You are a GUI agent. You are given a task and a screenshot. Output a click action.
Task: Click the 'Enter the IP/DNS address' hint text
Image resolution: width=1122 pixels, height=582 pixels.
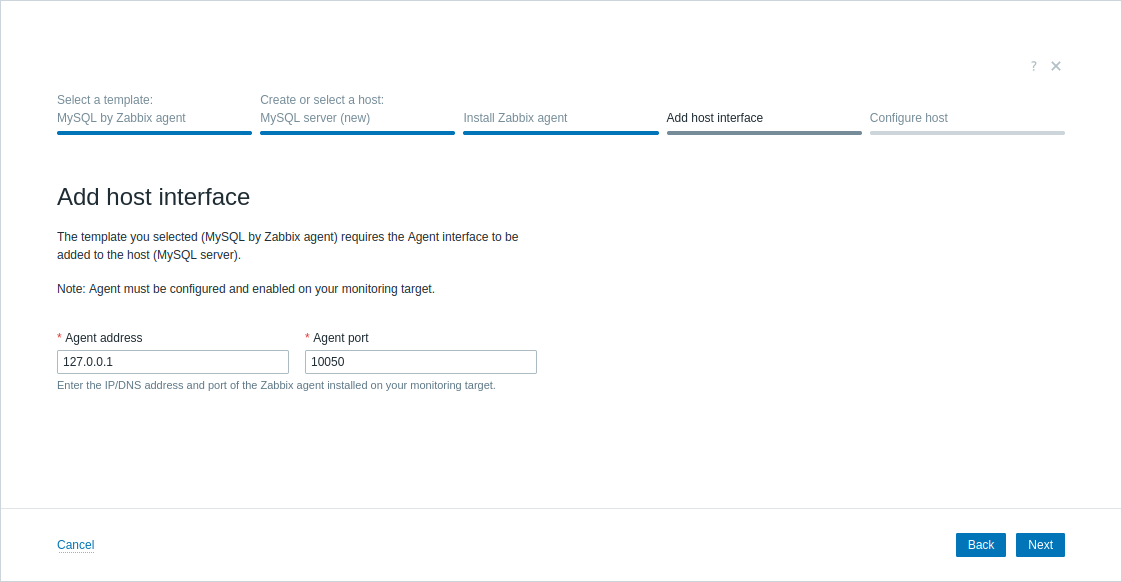[276, 385]
